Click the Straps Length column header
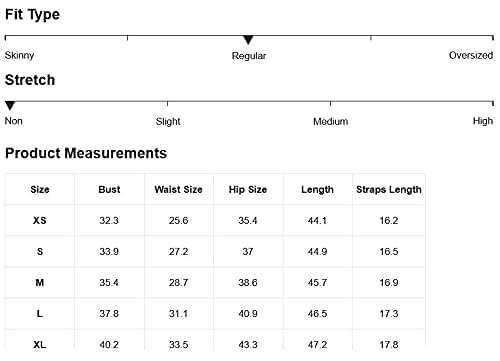 tap(389, 190)
